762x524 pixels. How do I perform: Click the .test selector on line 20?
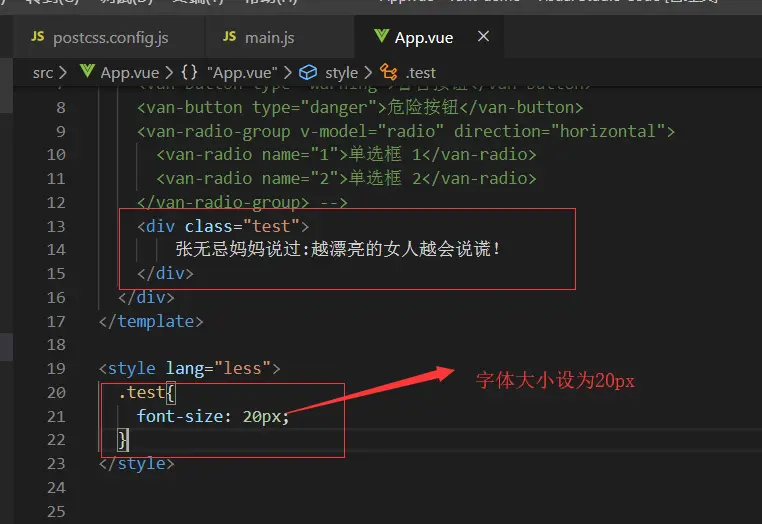tap(141, 392)
